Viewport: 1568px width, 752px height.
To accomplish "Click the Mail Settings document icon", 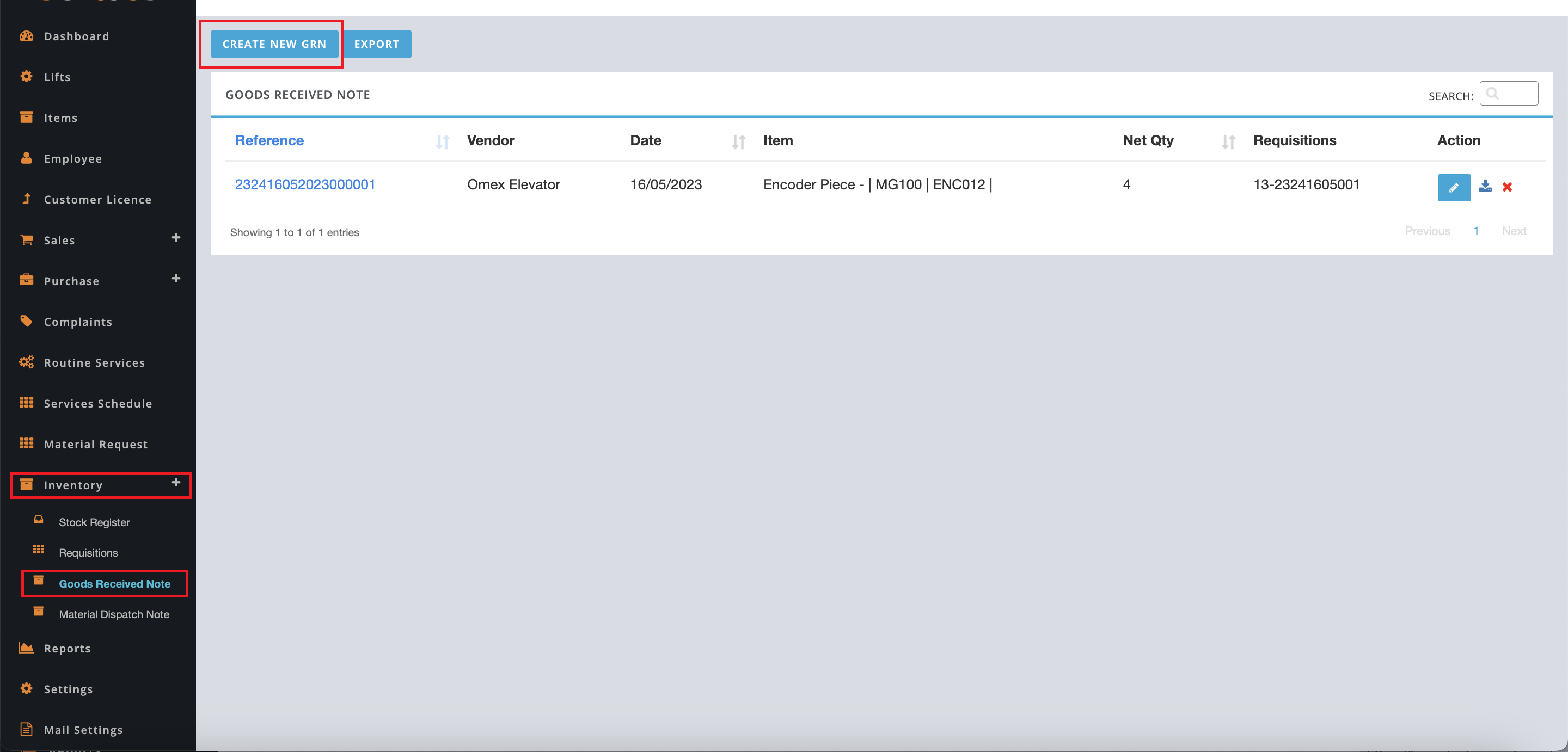I will pyautogui.click(x=26, y=729).
